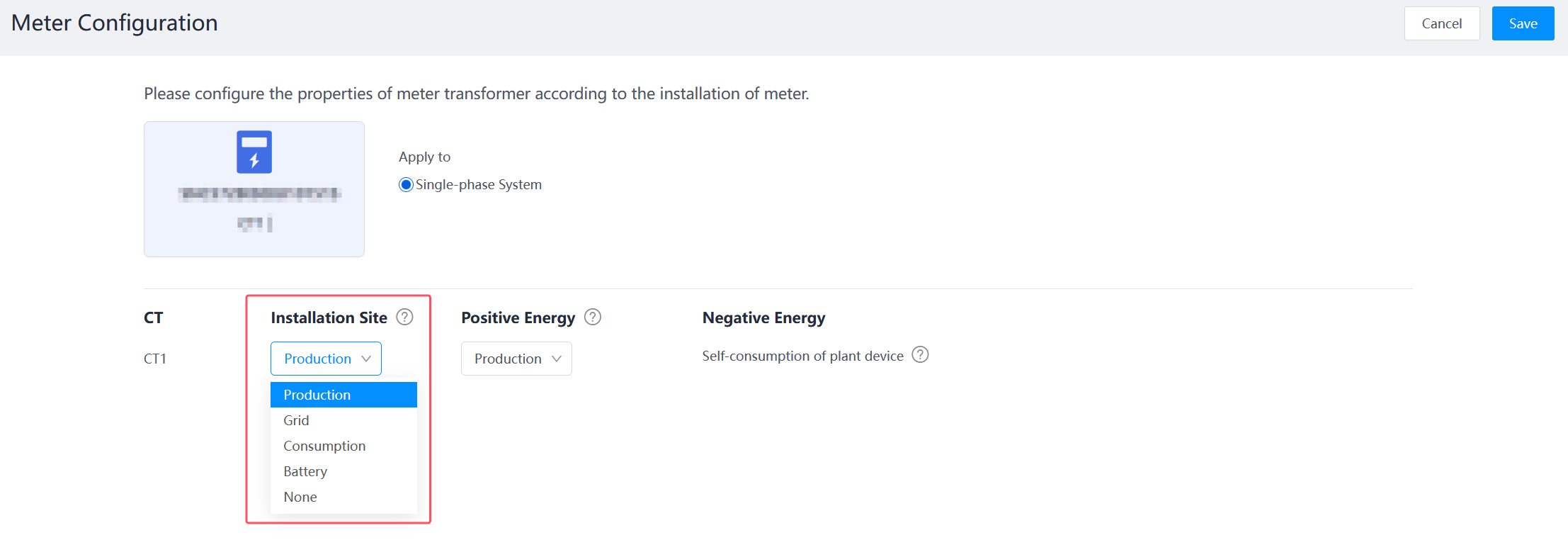
Task: Click the Positive Energy help question mark
Action: (x=593, y=317)
